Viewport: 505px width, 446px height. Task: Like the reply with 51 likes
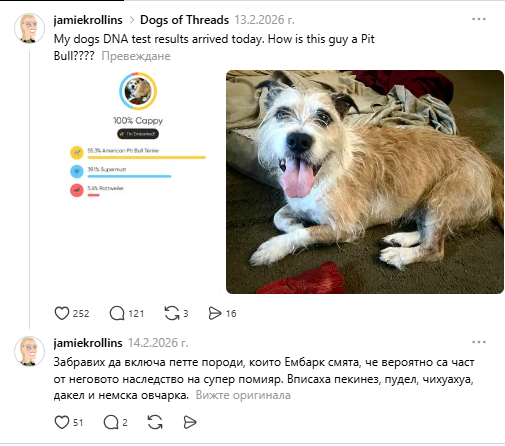(x=62, y=422)
